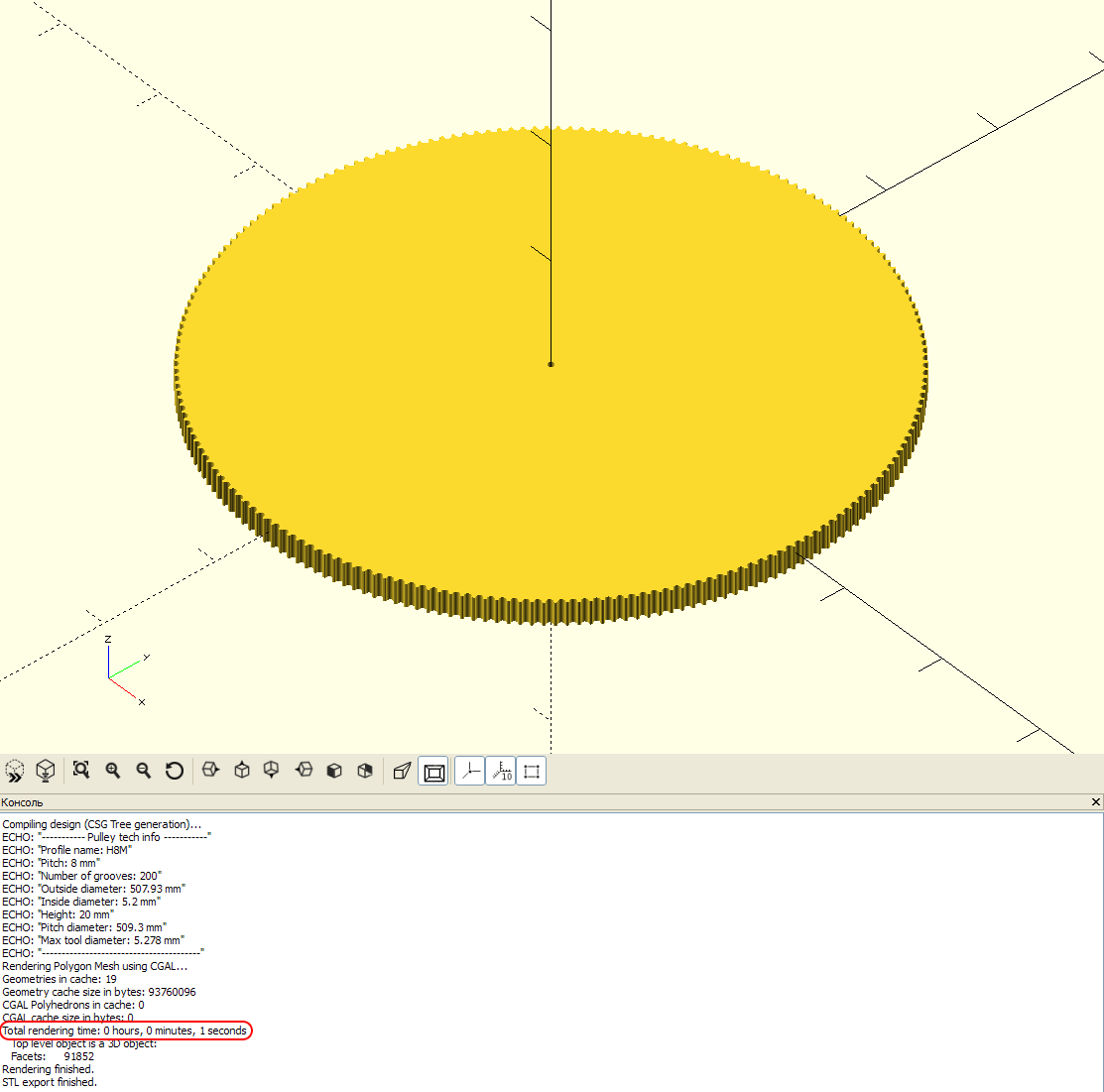The height and width of the screenshot is (1092, 1104).
Task: Close the Консоль console panel
Action: 1095,802
